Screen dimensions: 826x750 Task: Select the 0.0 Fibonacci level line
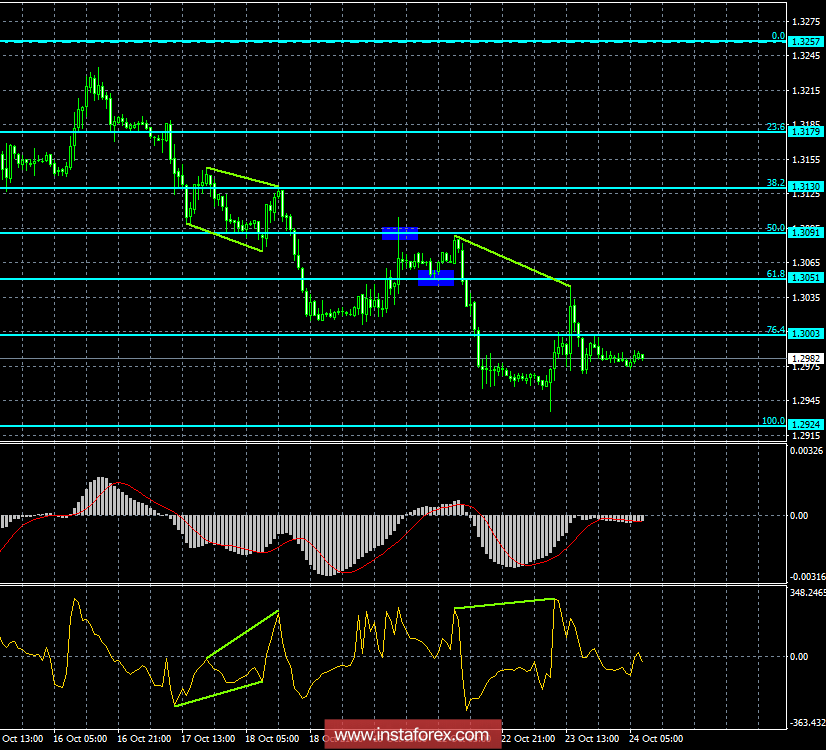(400, 41)
